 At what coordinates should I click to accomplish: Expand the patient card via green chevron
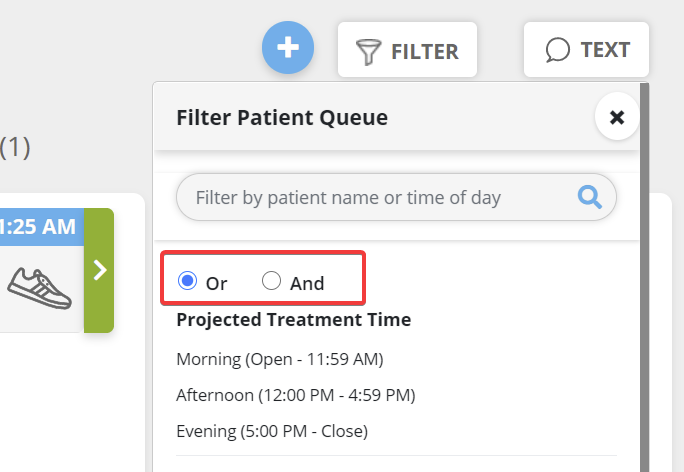point(99,270)
